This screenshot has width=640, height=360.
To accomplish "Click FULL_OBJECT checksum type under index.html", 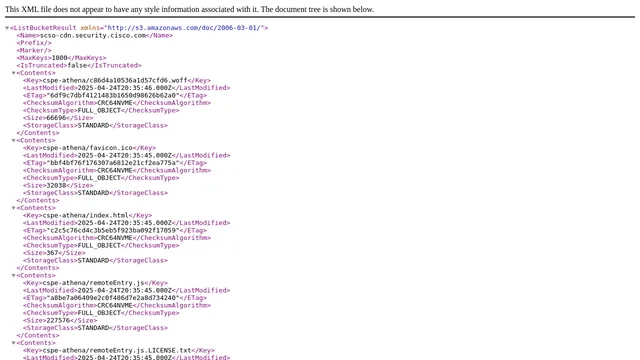I will tap(99, 246).
